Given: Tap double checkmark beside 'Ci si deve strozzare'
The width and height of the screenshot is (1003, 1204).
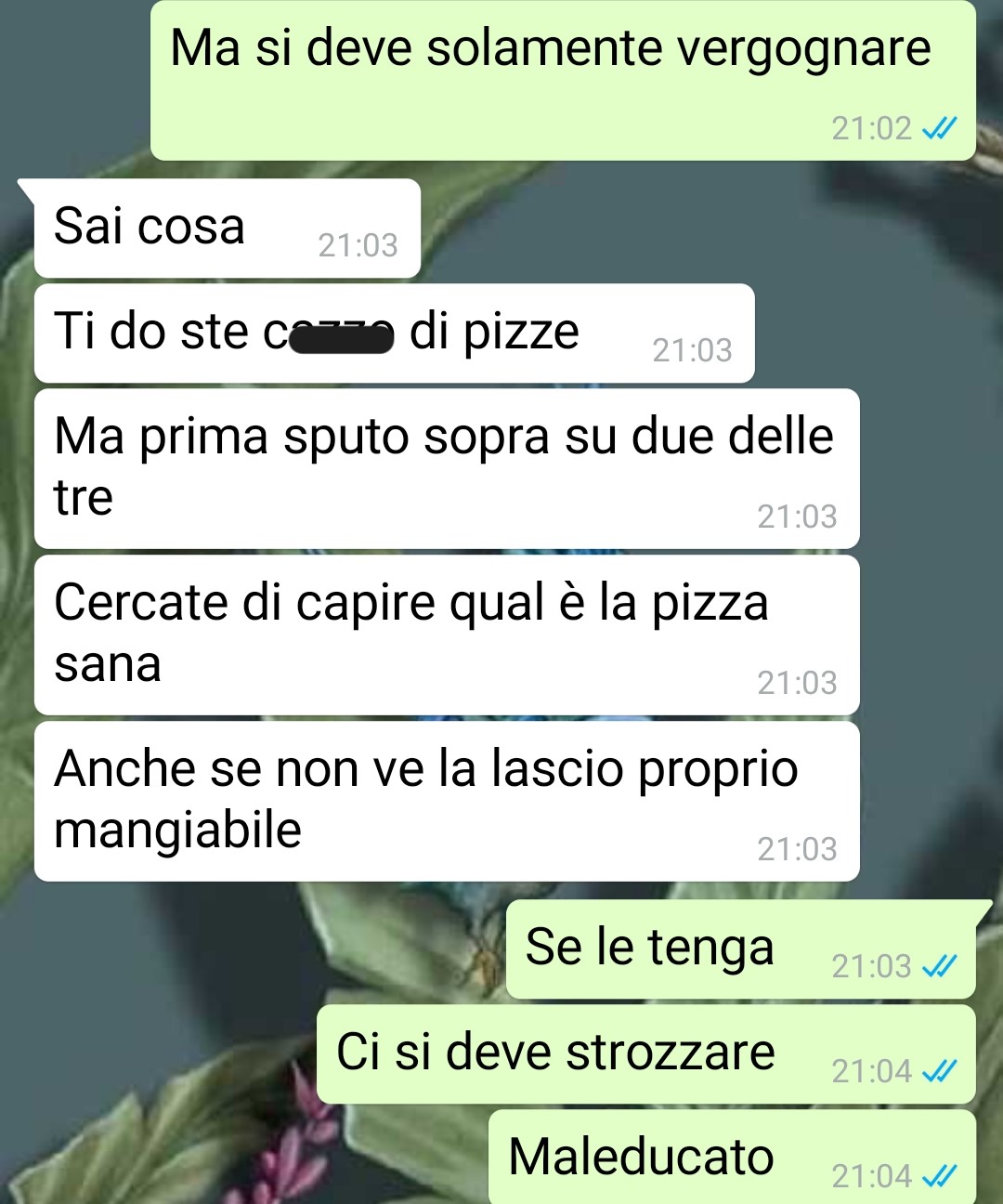Looking at the screenshot, I should (x=938, y=1071).
